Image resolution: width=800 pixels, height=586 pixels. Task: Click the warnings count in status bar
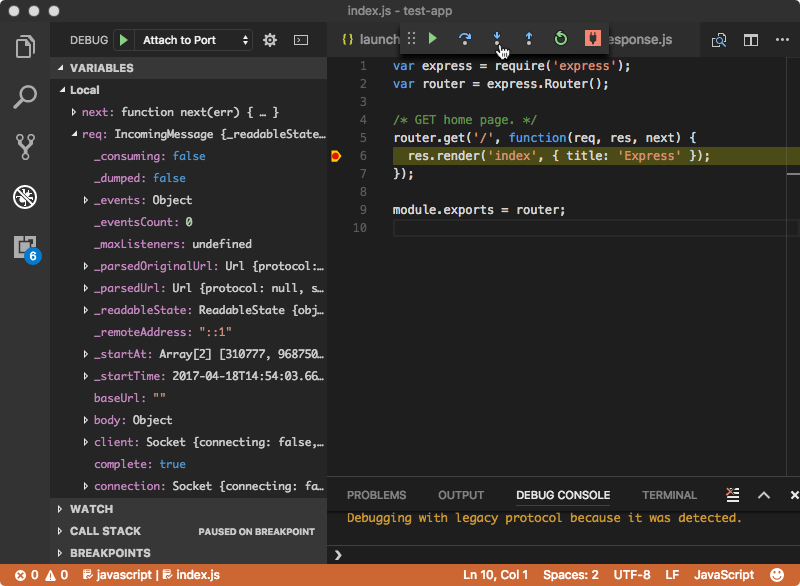(57, 575)
